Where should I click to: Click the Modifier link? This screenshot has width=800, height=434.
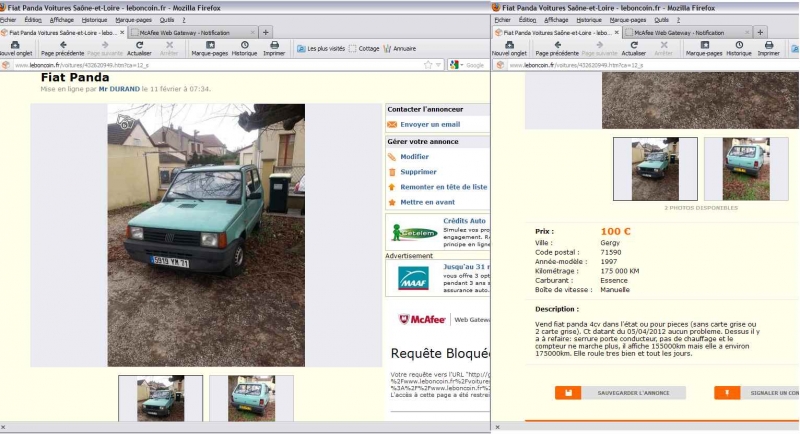click(x=414, y=157)
